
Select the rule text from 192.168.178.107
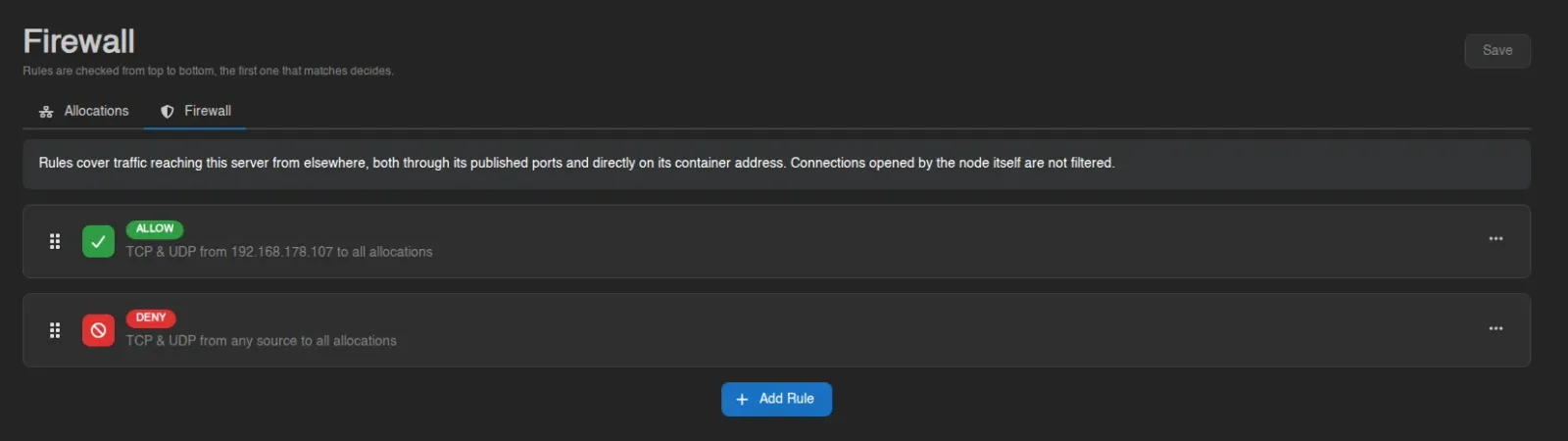coord(279,252)
